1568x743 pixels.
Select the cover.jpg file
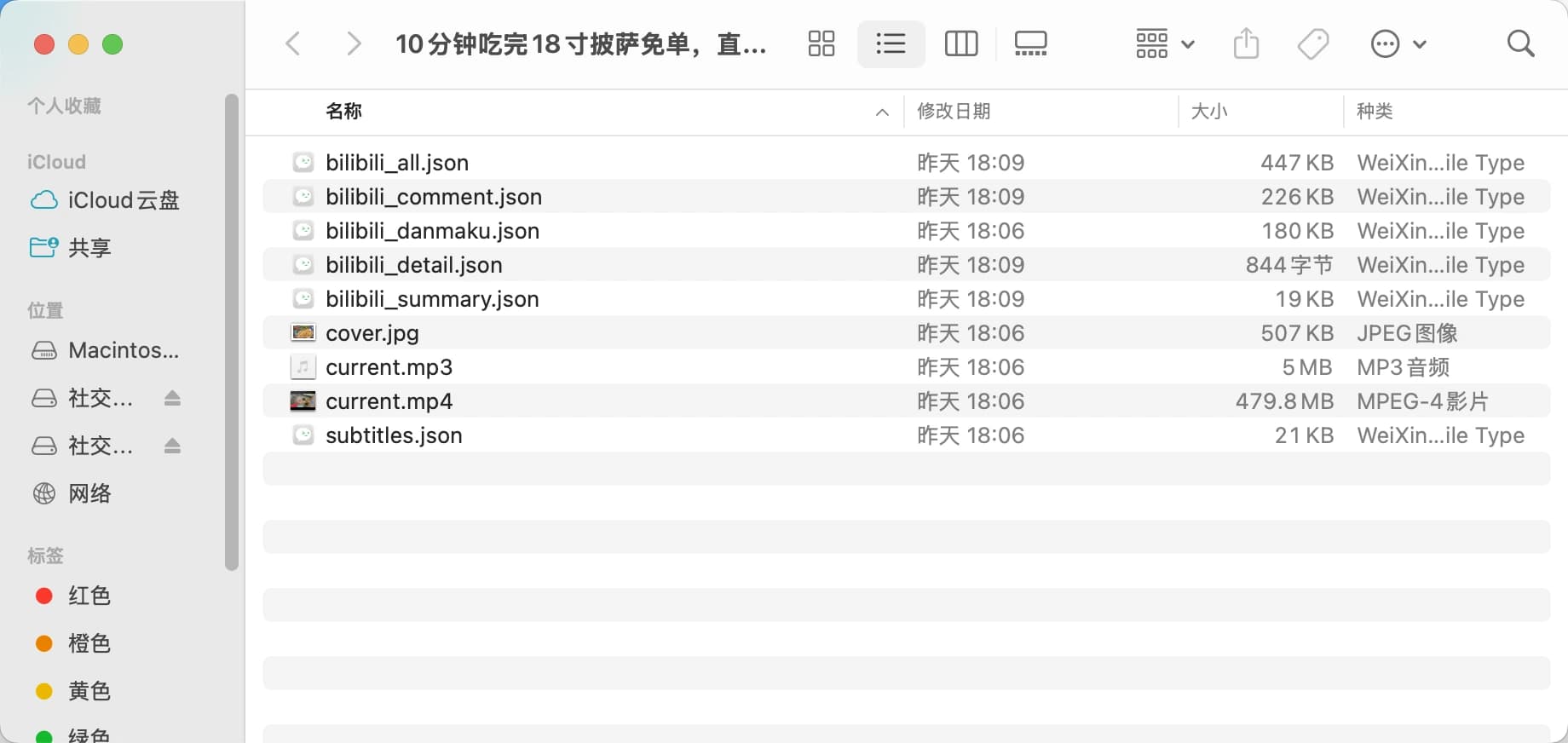pyautogui.click(x=372, y=333)
